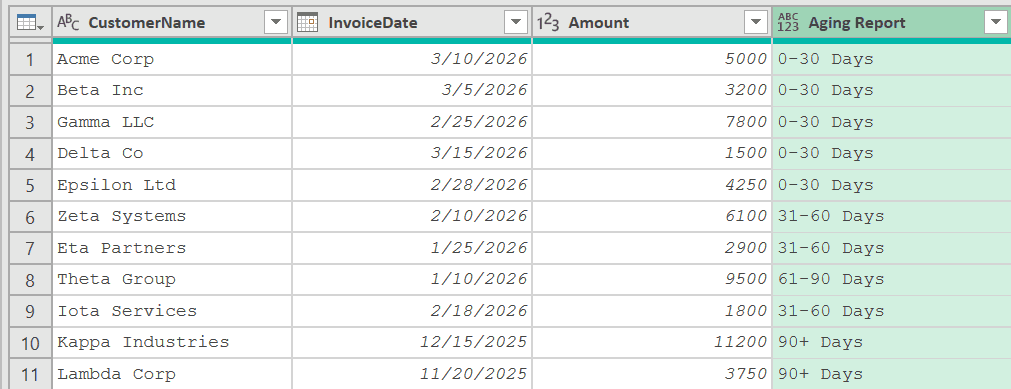Click the 61-90 Days aging cell
Image resolution: width=1011 pixels, height=389 pixels.
[x=892, y=279]
